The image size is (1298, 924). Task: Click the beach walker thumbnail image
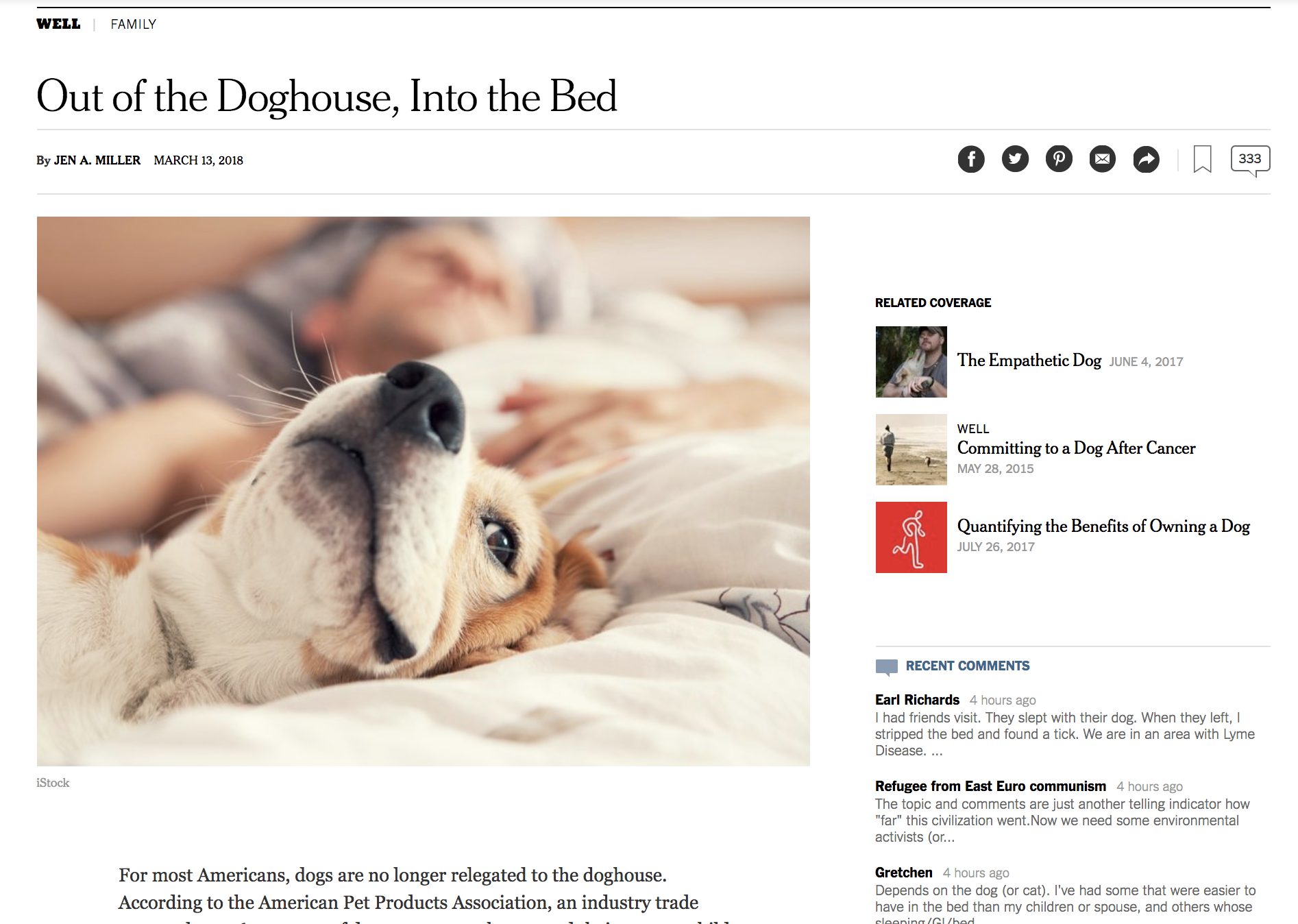[x=911, y=450]
